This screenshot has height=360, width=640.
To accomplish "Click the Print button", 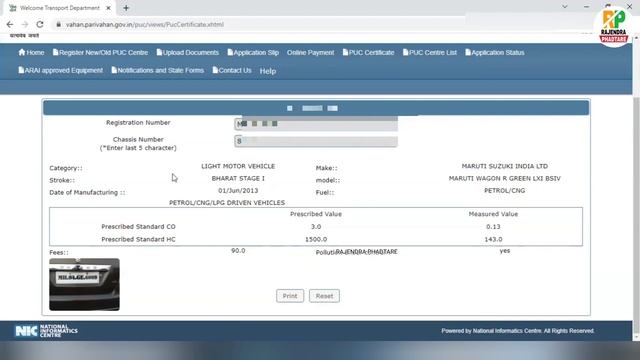I will click(x=290, y=296).
